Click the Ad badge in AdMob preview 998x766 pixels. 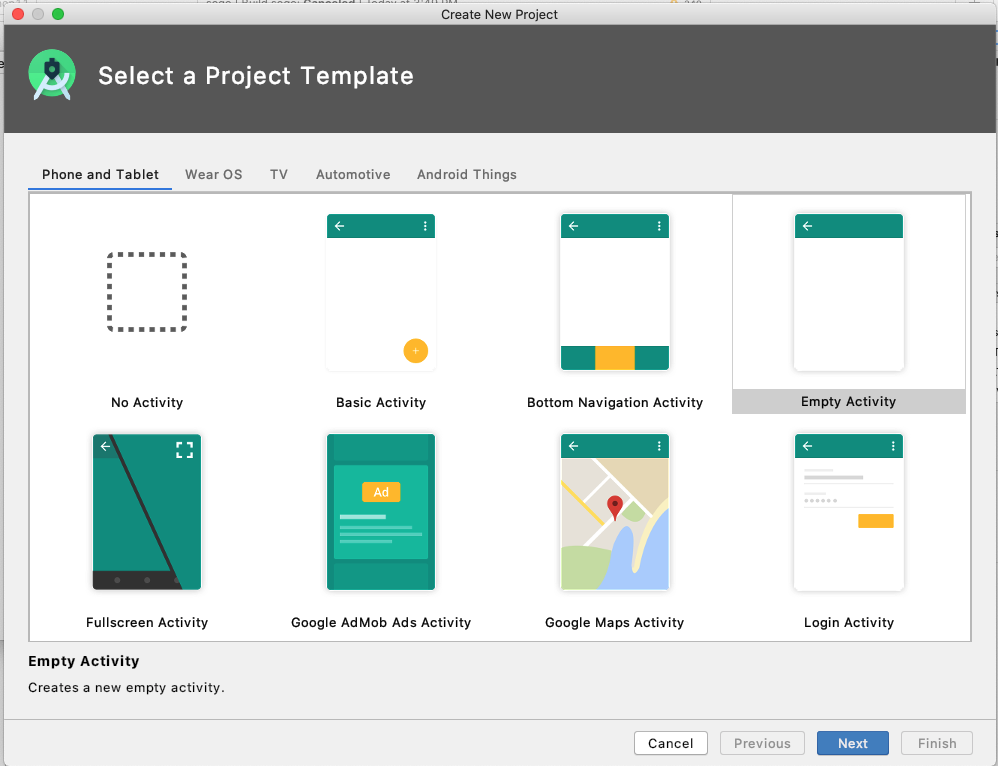[381, 492]
